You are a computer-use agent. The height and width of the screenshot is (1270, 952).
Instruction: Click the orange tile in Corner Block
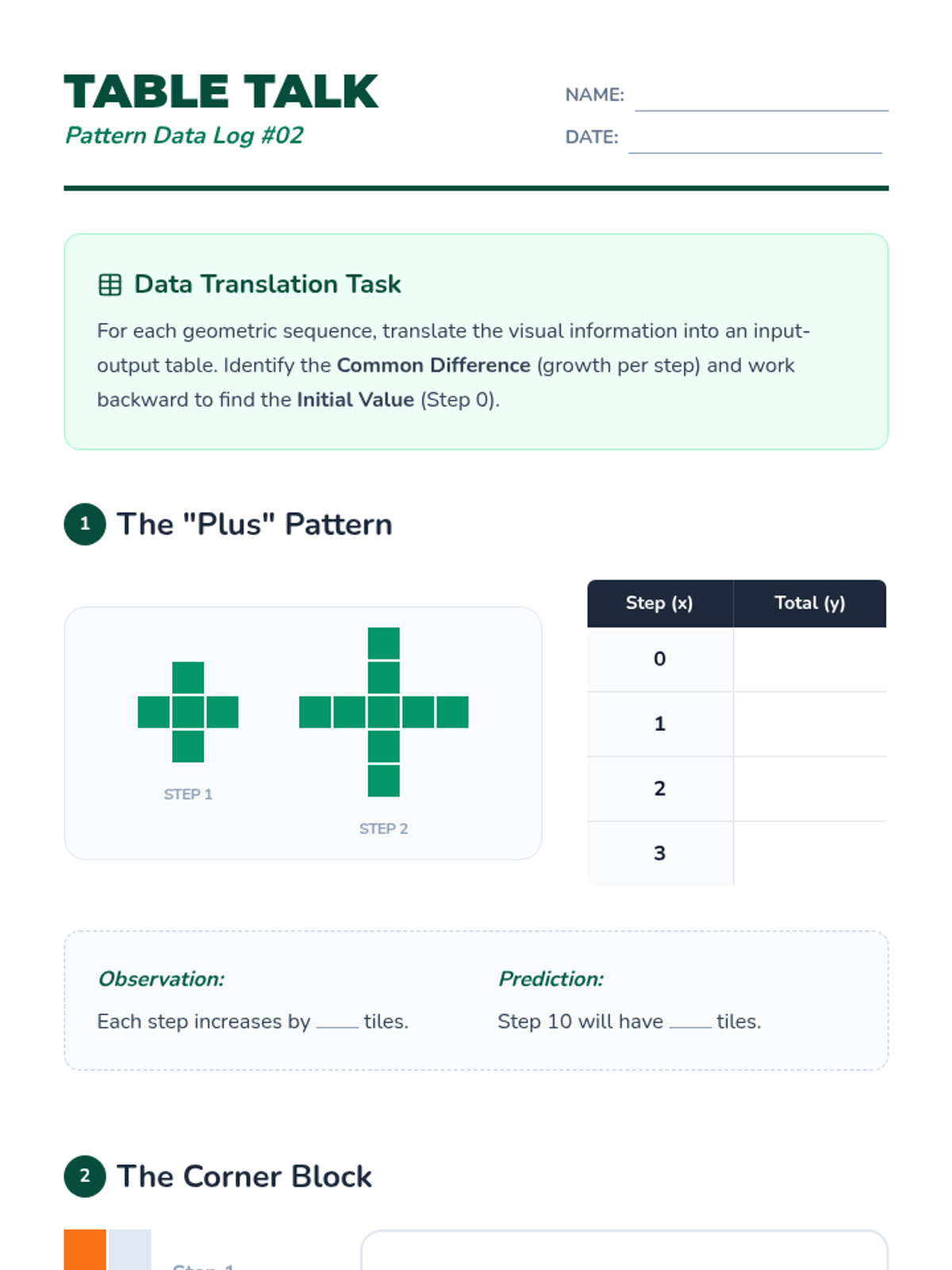pyautogui.click(x=85, y=1250)
